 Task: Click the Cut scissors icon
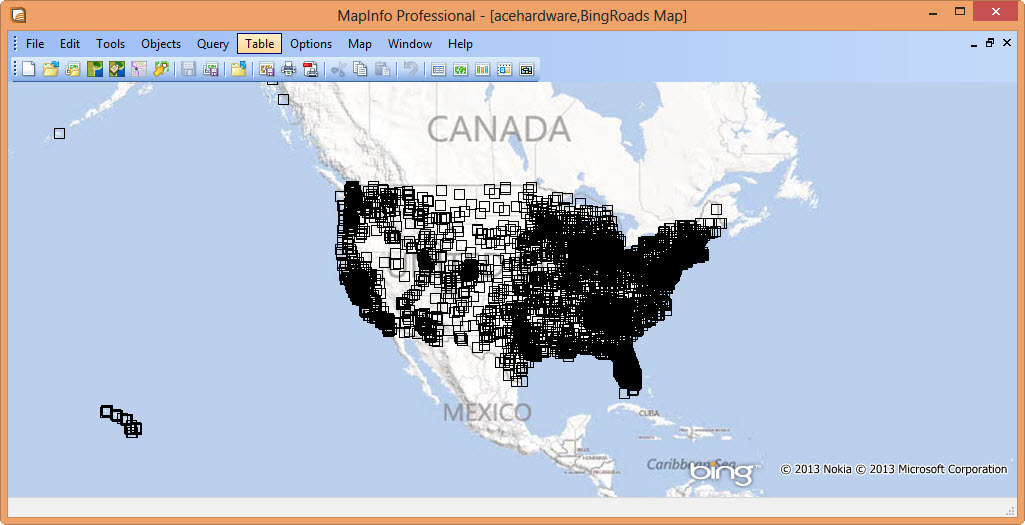(338, 69)
